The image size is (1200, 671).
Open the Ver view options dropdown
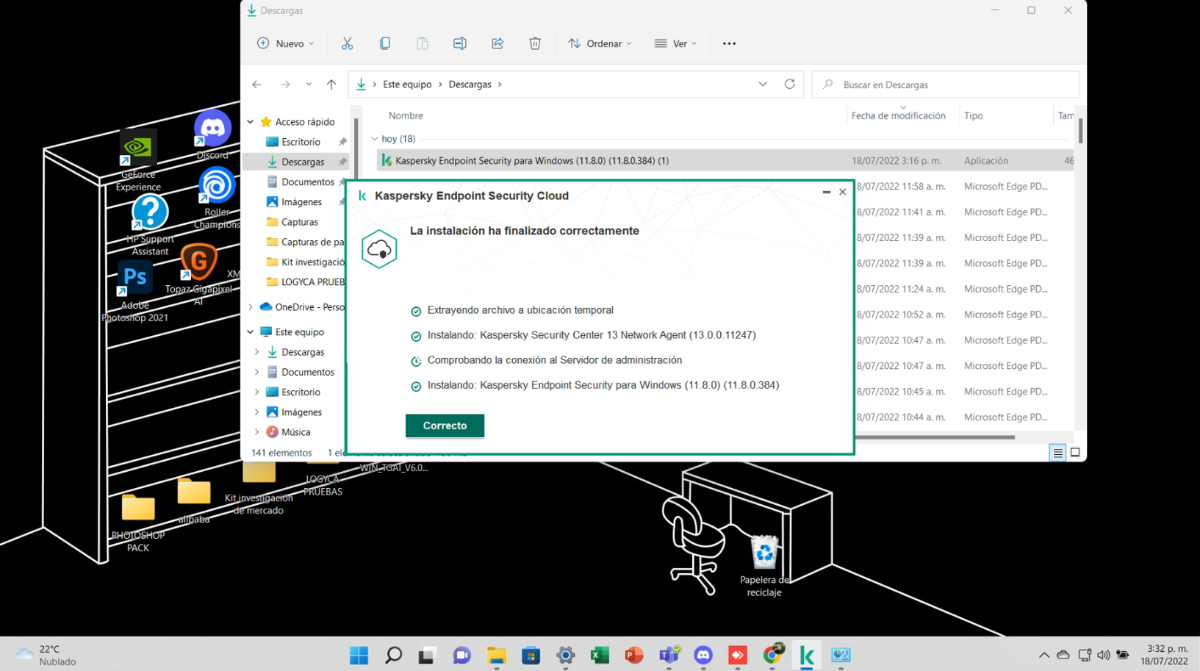pyautogui.click(x=676, y=44)
